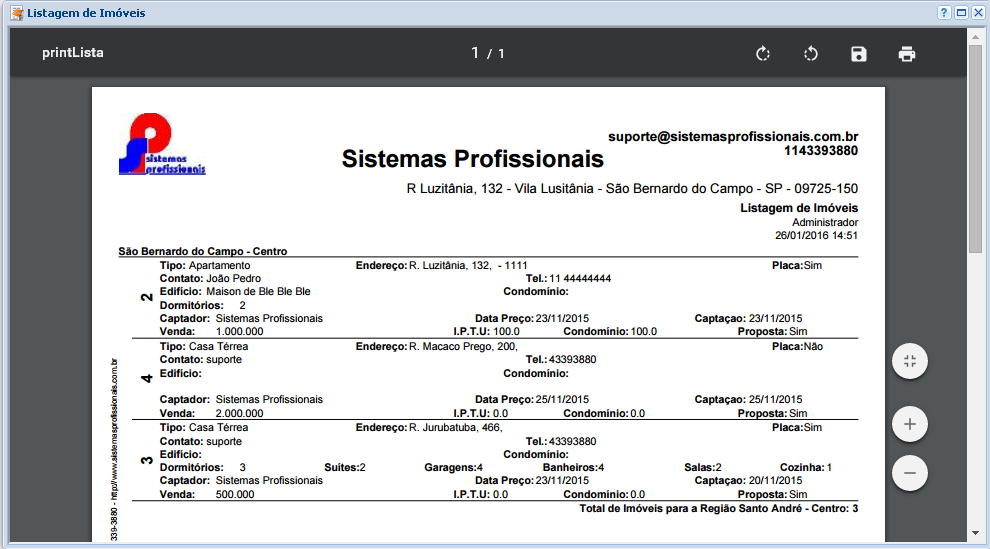Image resolution: width=990 pixels, height=549 pixels.
Task: Rotate the PDF clockwise
Action: 763,54
